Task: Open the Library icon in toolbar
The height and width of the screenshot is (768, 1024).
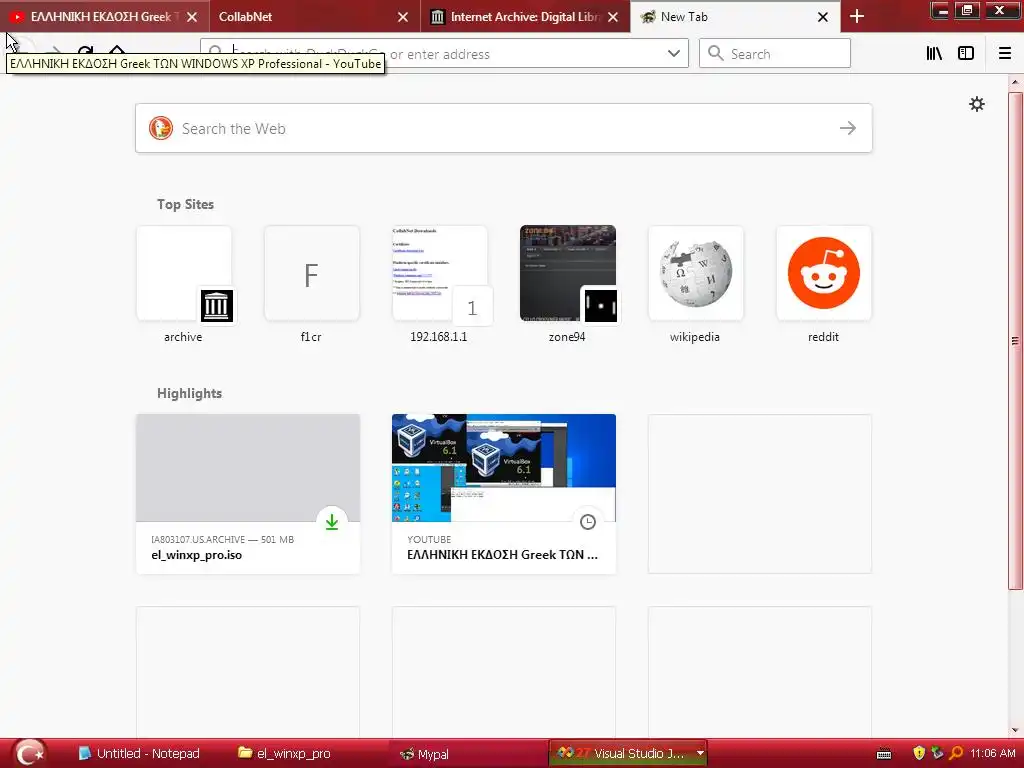Action: (x=934, y=54)
